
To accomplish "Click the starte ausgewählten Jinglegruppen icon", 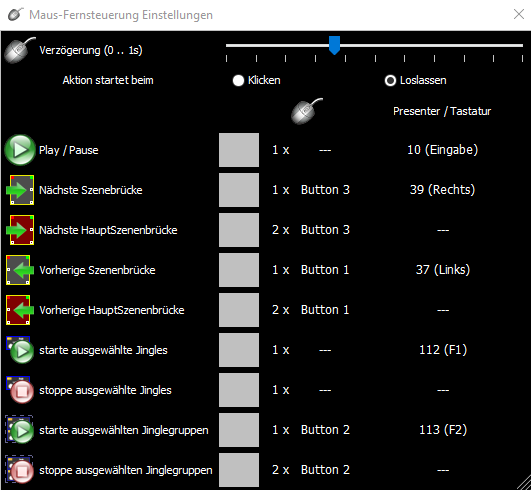I will [x=20, y=430].
